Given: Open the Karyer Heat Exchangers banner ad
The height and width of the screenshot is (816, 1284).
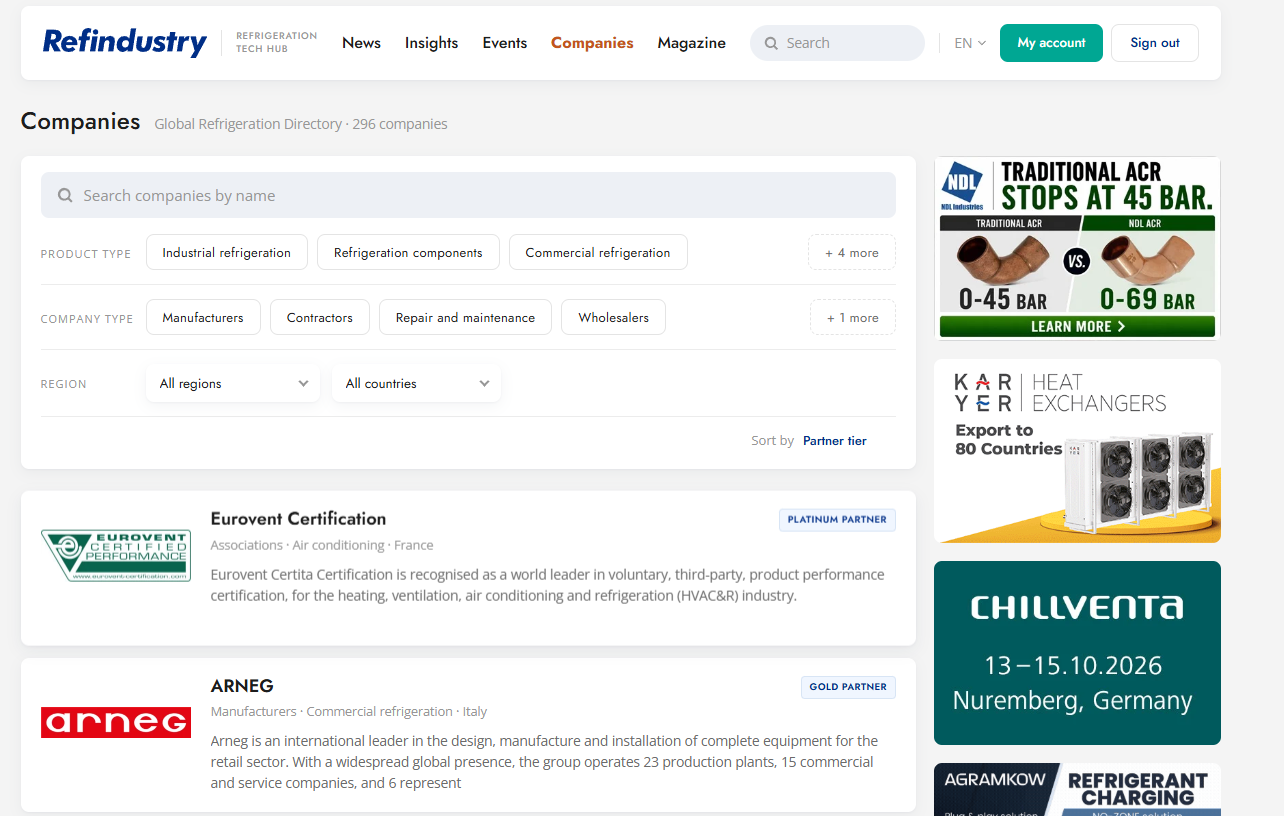Looking at the screenshot, I should [x=1077, y=451].
